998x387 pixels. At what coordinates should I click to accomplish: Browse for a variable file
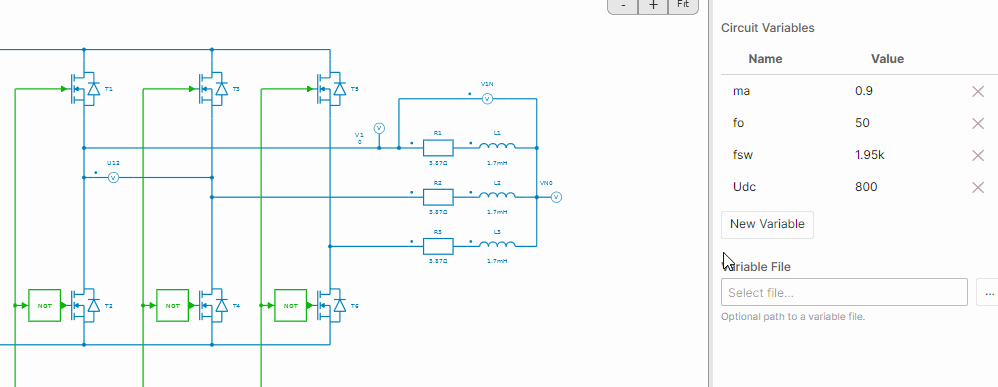[988, 292]
